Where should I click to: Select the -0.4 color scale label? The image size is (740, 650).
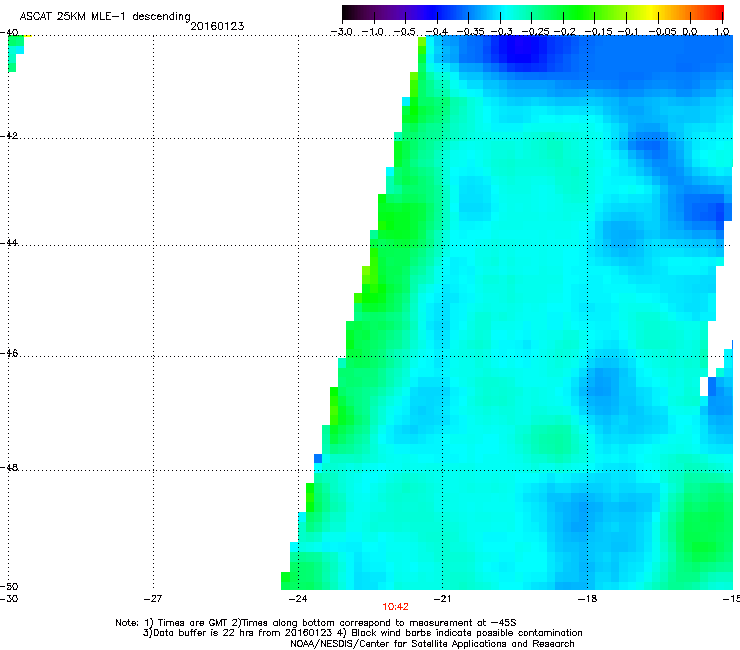pyautogui.click(x=437, y=32)
